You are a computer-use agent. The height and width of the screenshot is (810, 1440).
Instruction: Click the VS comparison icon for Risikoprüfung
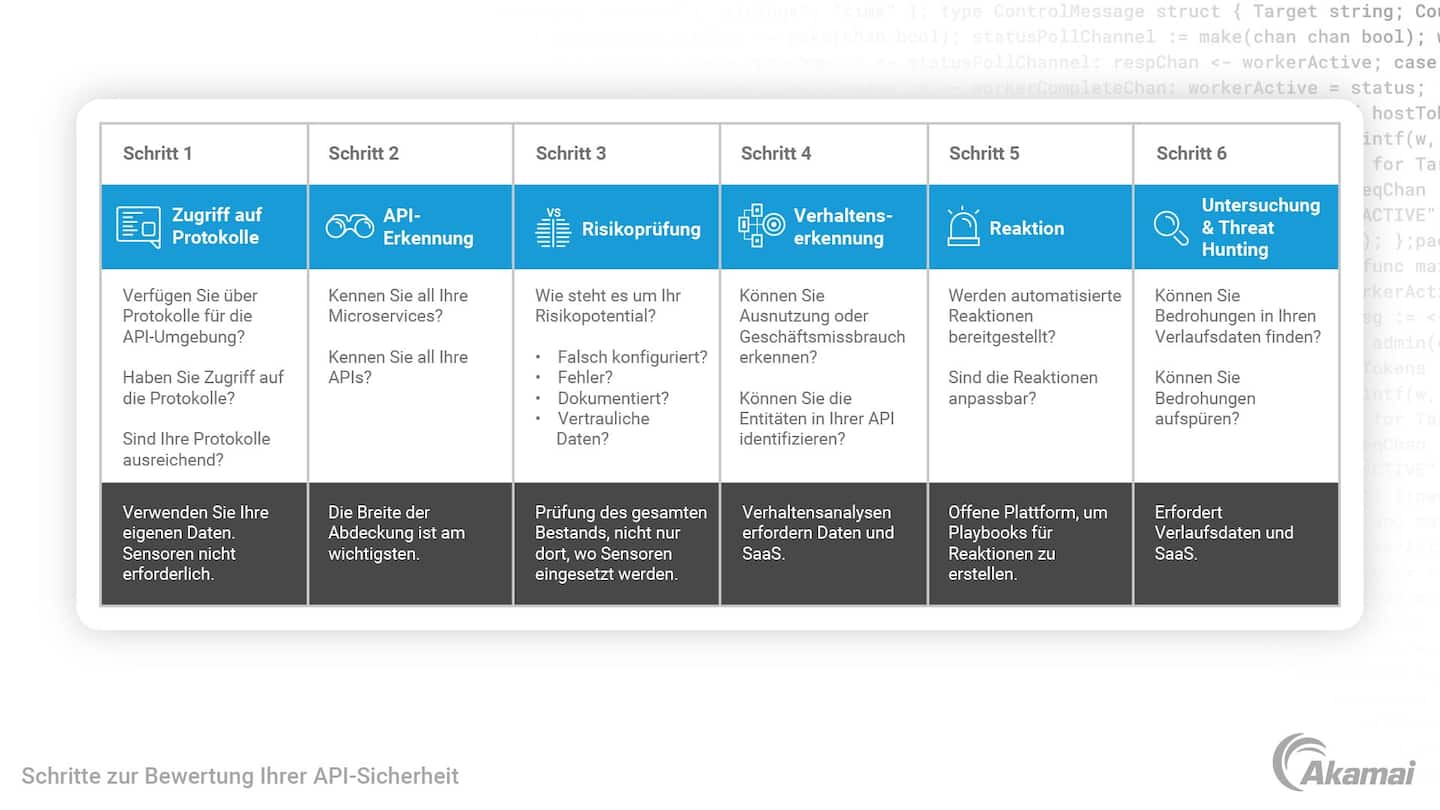pos(553,228)
